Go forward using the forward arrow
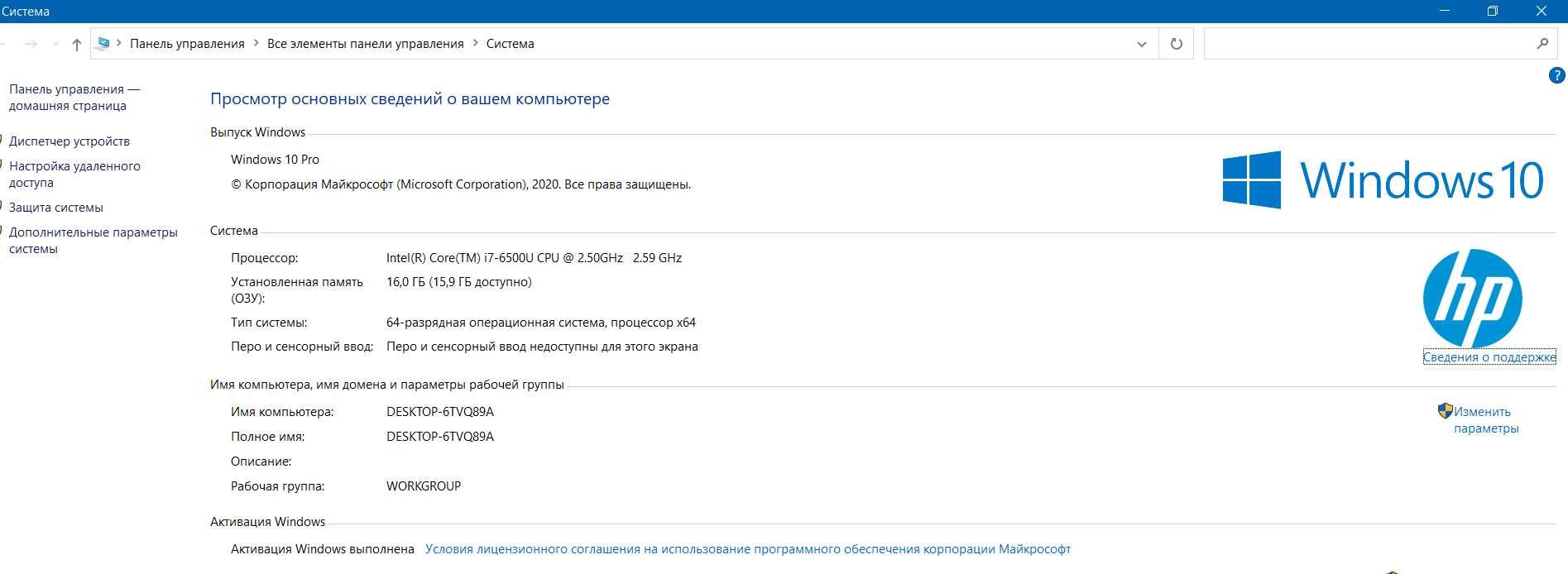The image size is (1568, 574). (31, 44)
